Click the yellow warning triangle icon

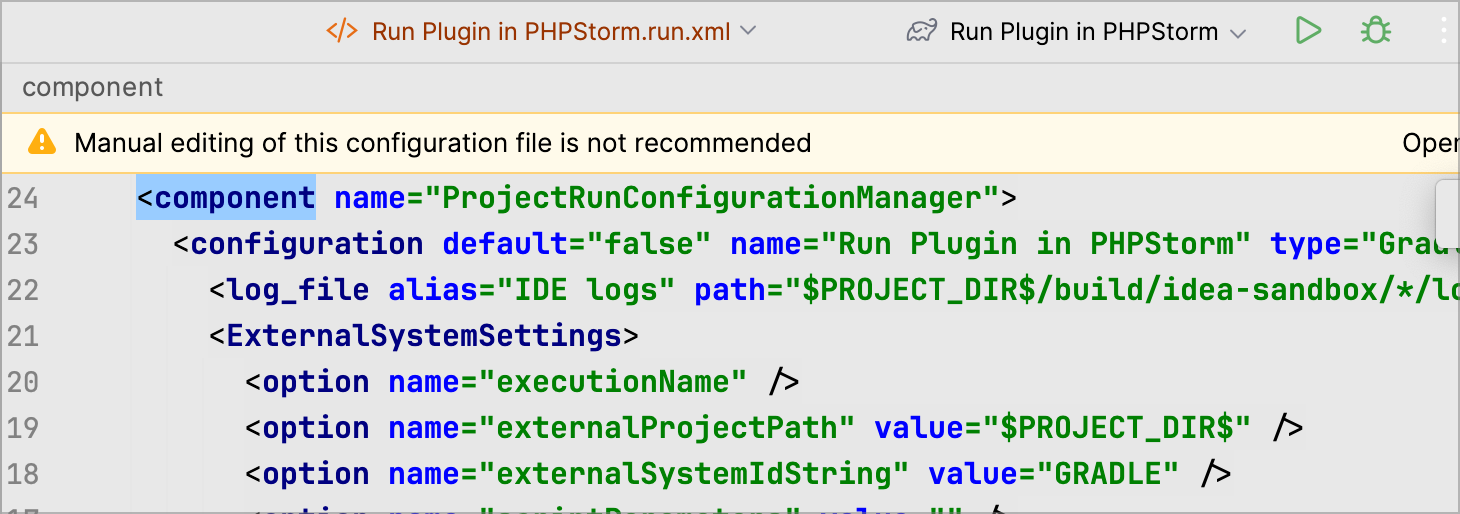click(42, 142)
